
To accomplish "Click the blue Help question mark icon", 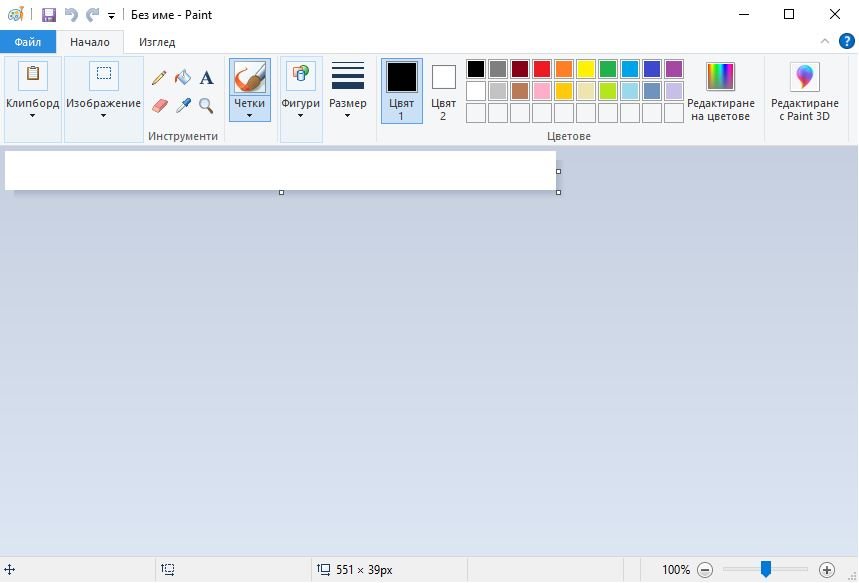I will tap(846, 41).
